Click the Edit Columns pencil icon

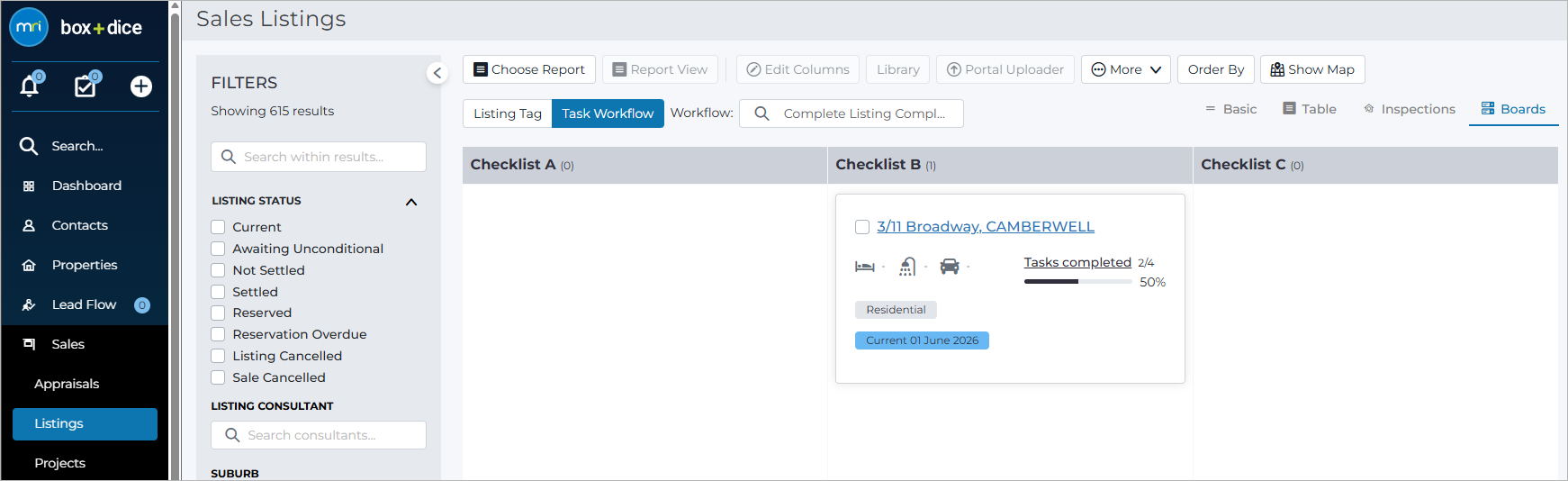pos(754,69)
